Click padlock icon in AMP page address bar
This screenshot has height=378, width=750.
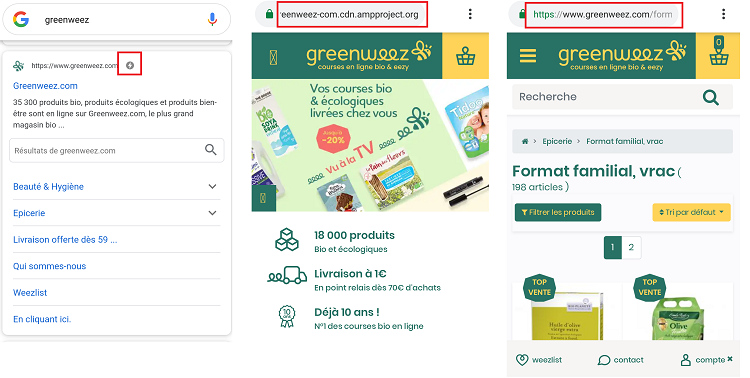point(269,14)
